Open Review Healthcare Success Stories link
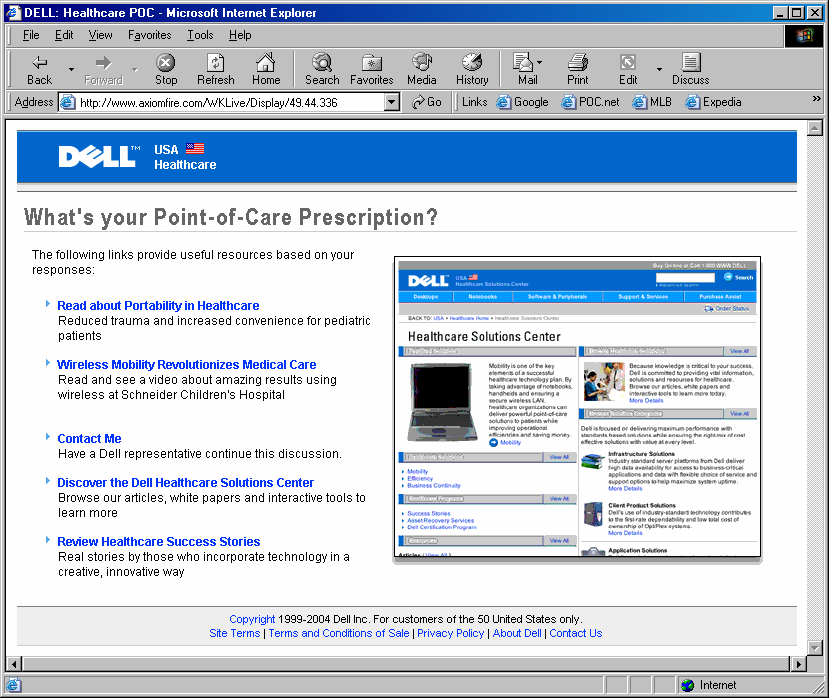 tap(159, 542)
